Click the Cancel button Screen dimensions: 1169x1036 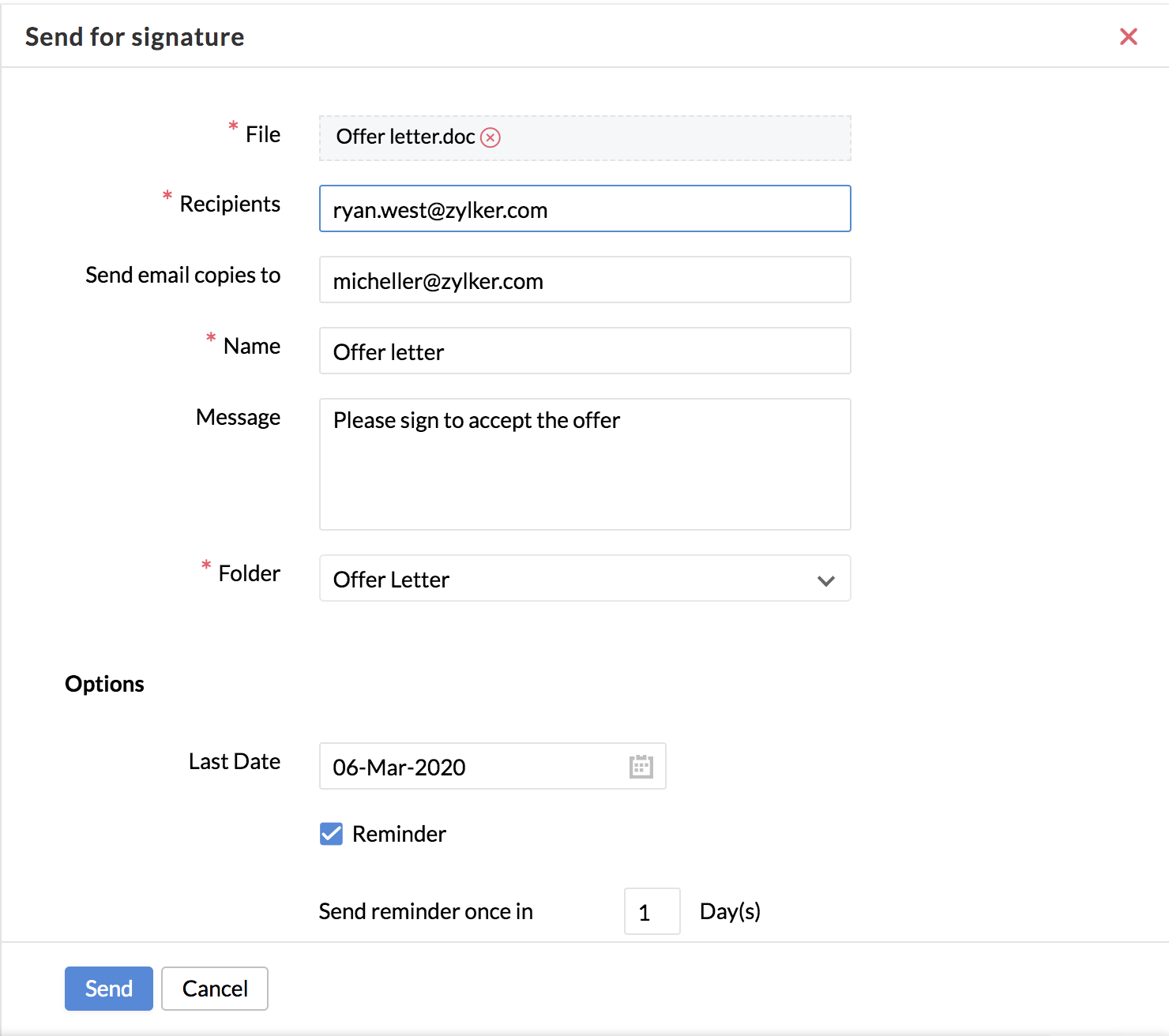215,989
